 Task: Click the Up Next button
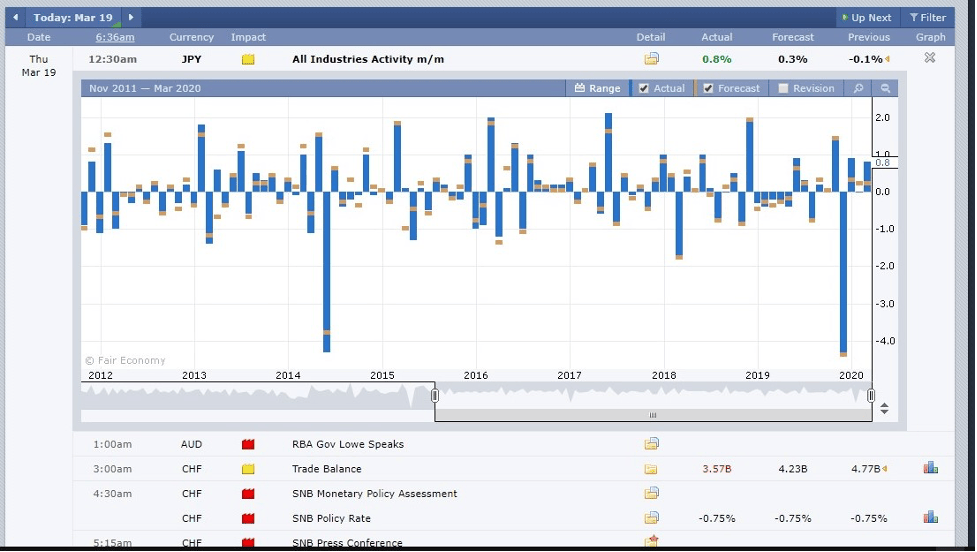click(865, 18)
